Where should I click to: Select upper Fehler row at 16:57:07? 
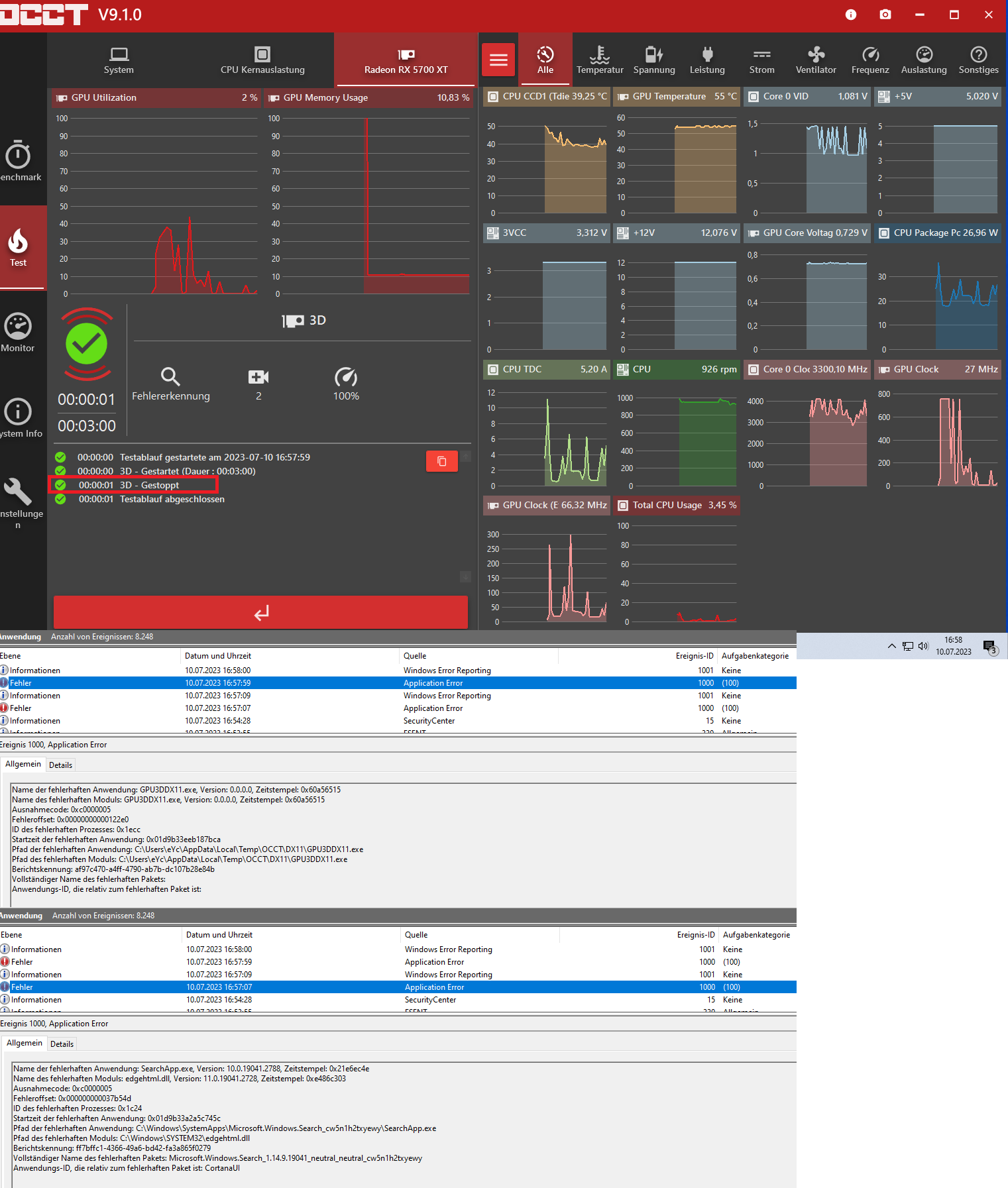tap(398, 708)
